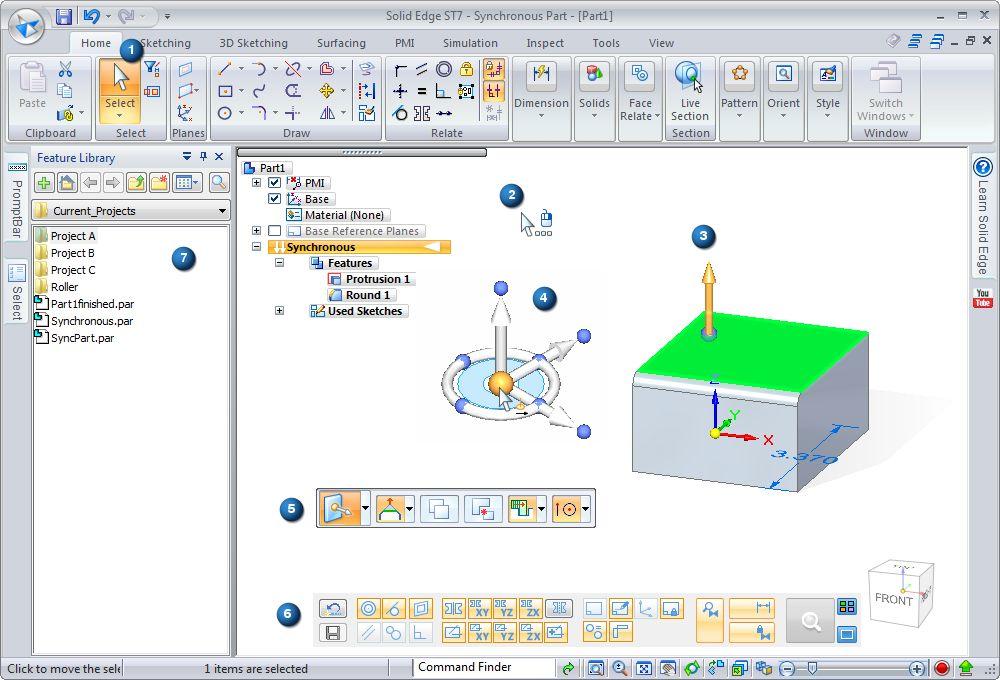Go to Feature Library home folder icon

[x=67, y=183]
